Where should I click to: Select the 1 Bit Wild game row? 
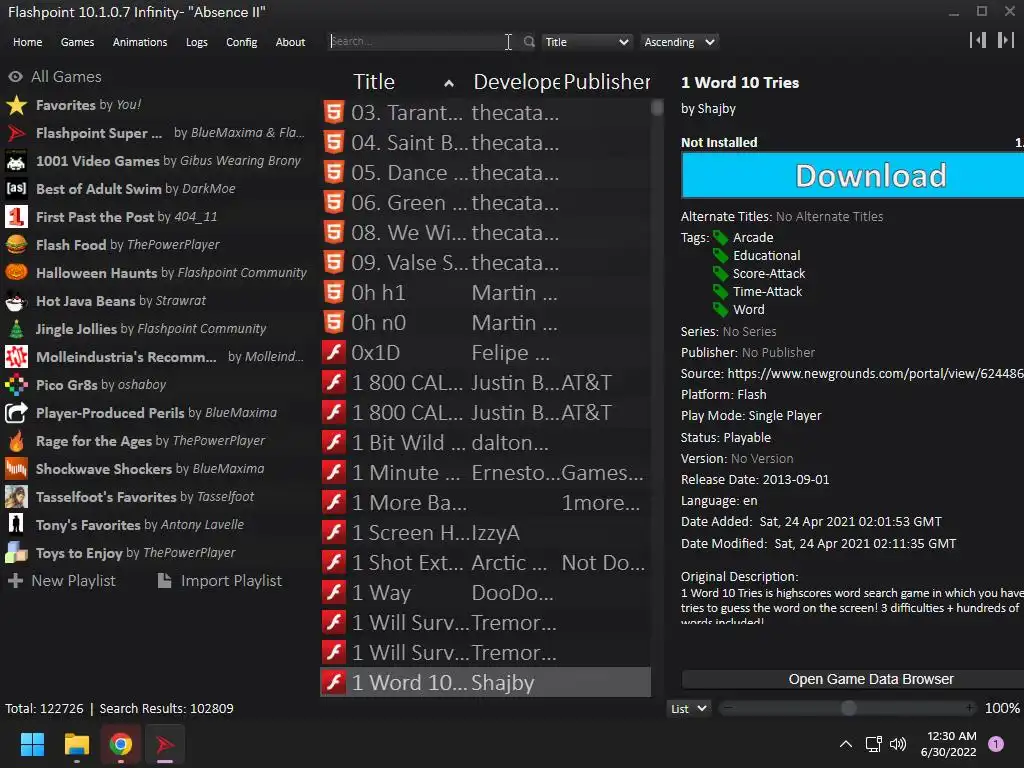[x=486, y=443]
